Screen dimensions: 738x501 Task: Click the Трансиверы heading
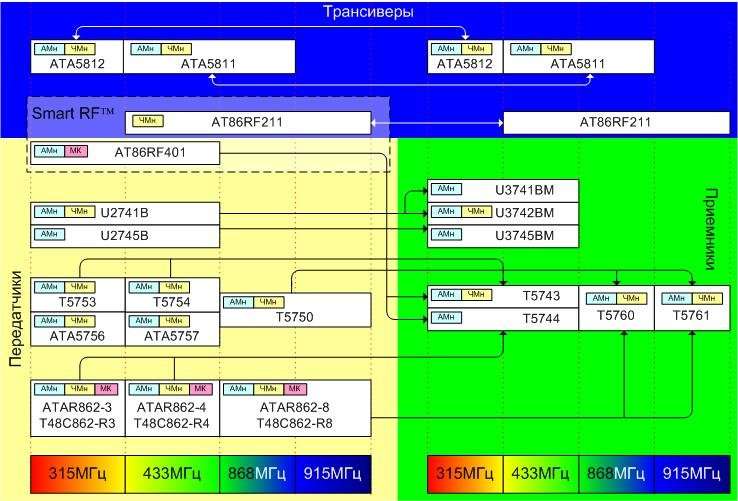[x=369, y=11]
